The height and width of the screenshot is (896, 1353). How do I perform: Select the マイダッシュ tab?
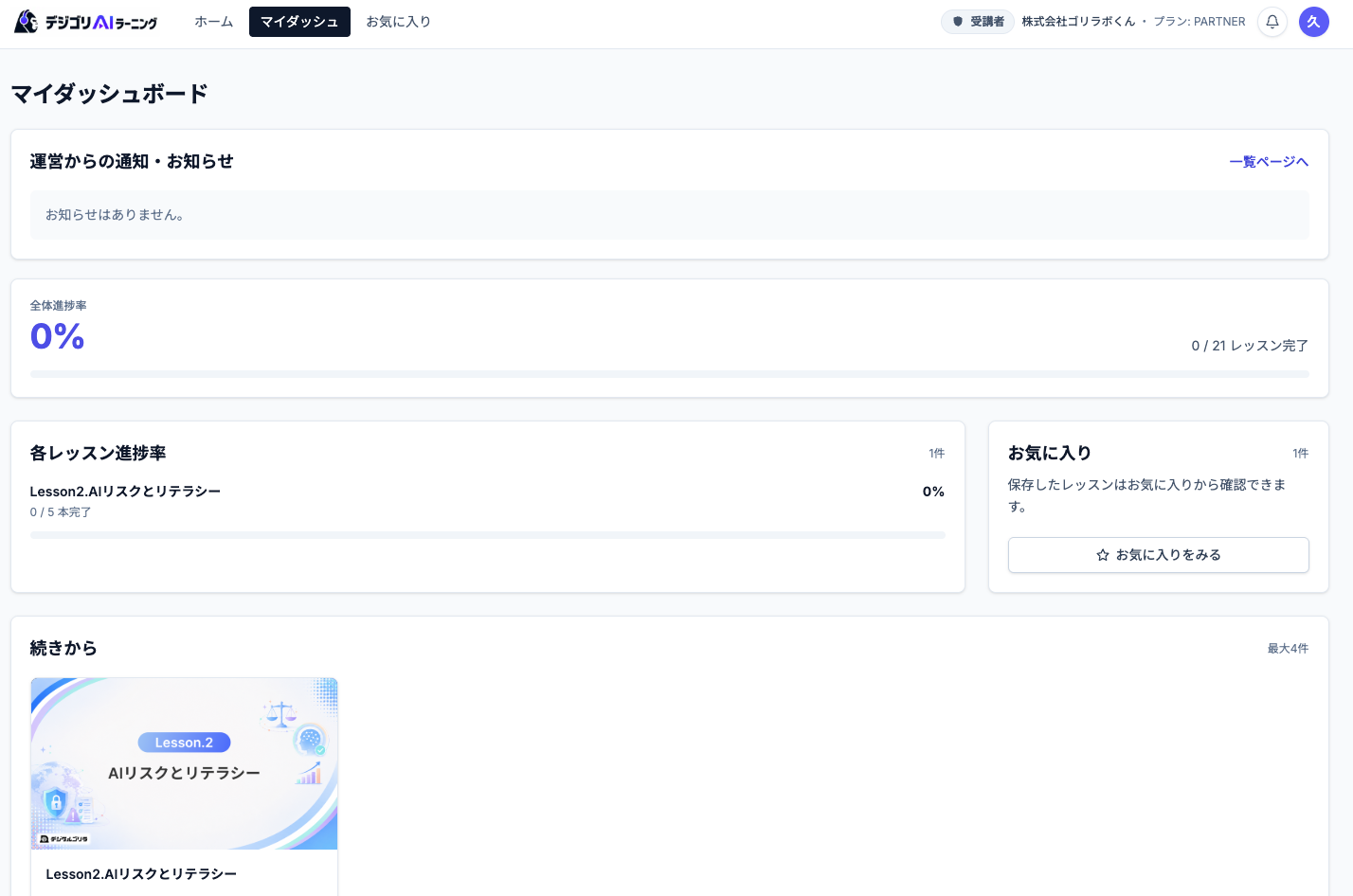(299, 22)
